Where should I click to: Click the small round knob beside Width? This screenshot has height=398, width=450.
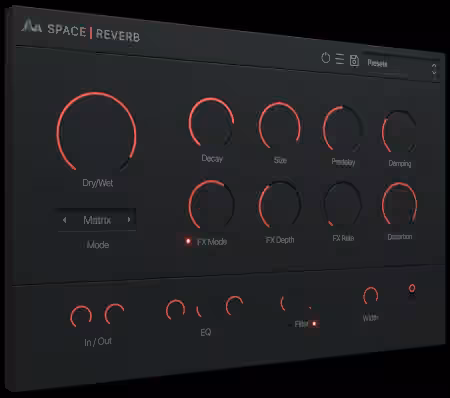pyautogui.click(x=412, y=288)
